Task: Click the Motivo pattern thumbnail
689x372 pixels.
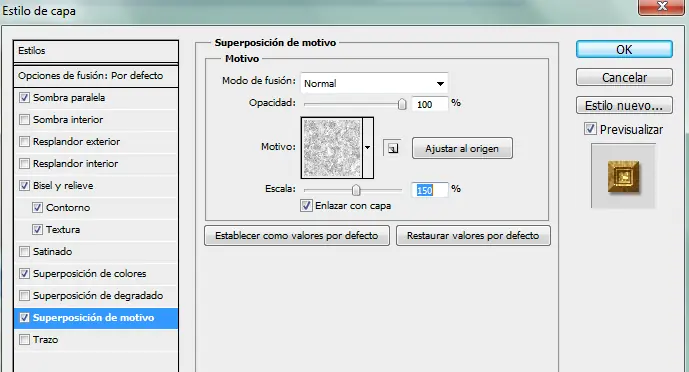Action: coord(332,148)
